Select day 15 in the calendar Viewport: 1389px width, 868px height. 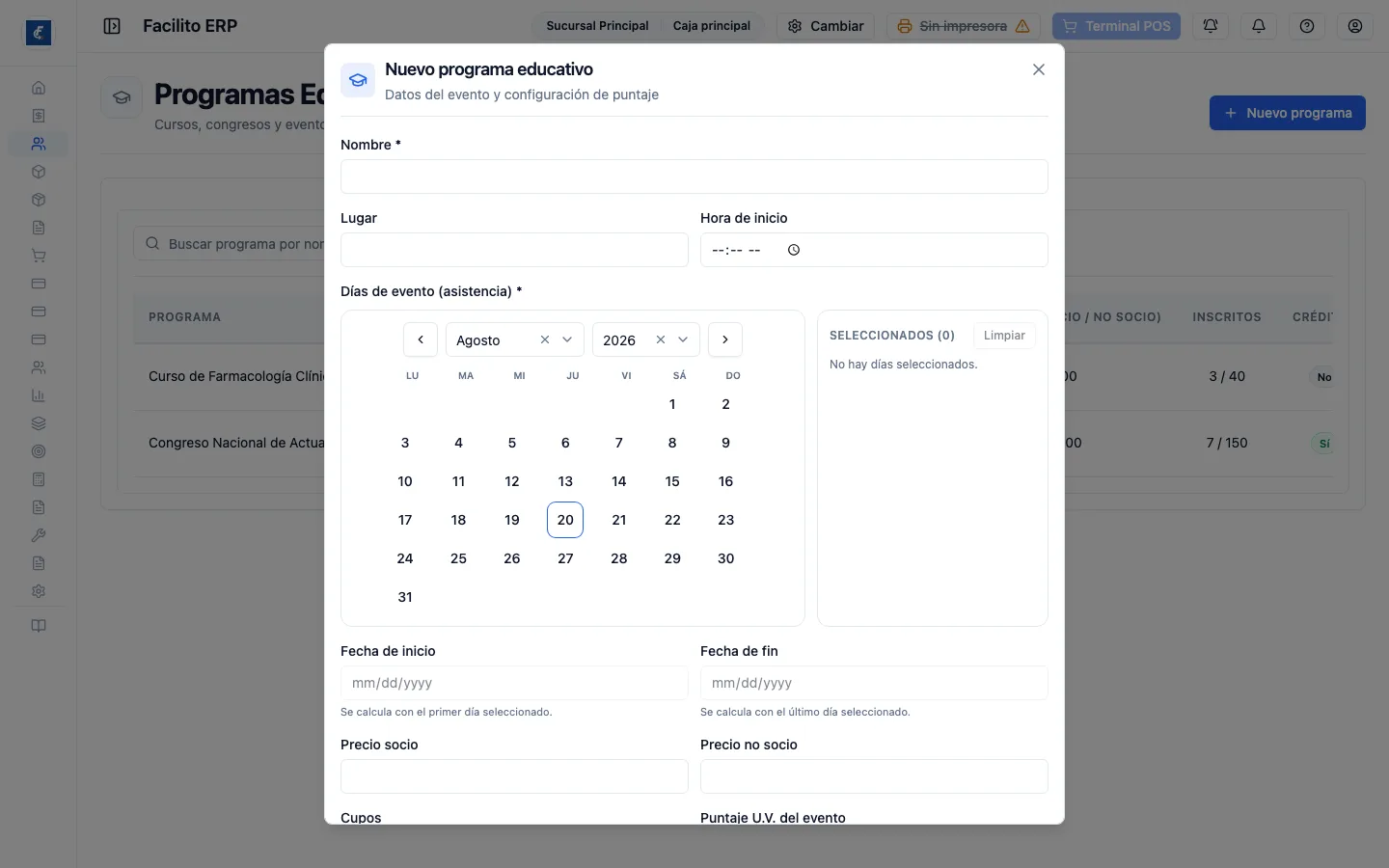(x=672, y=481)
